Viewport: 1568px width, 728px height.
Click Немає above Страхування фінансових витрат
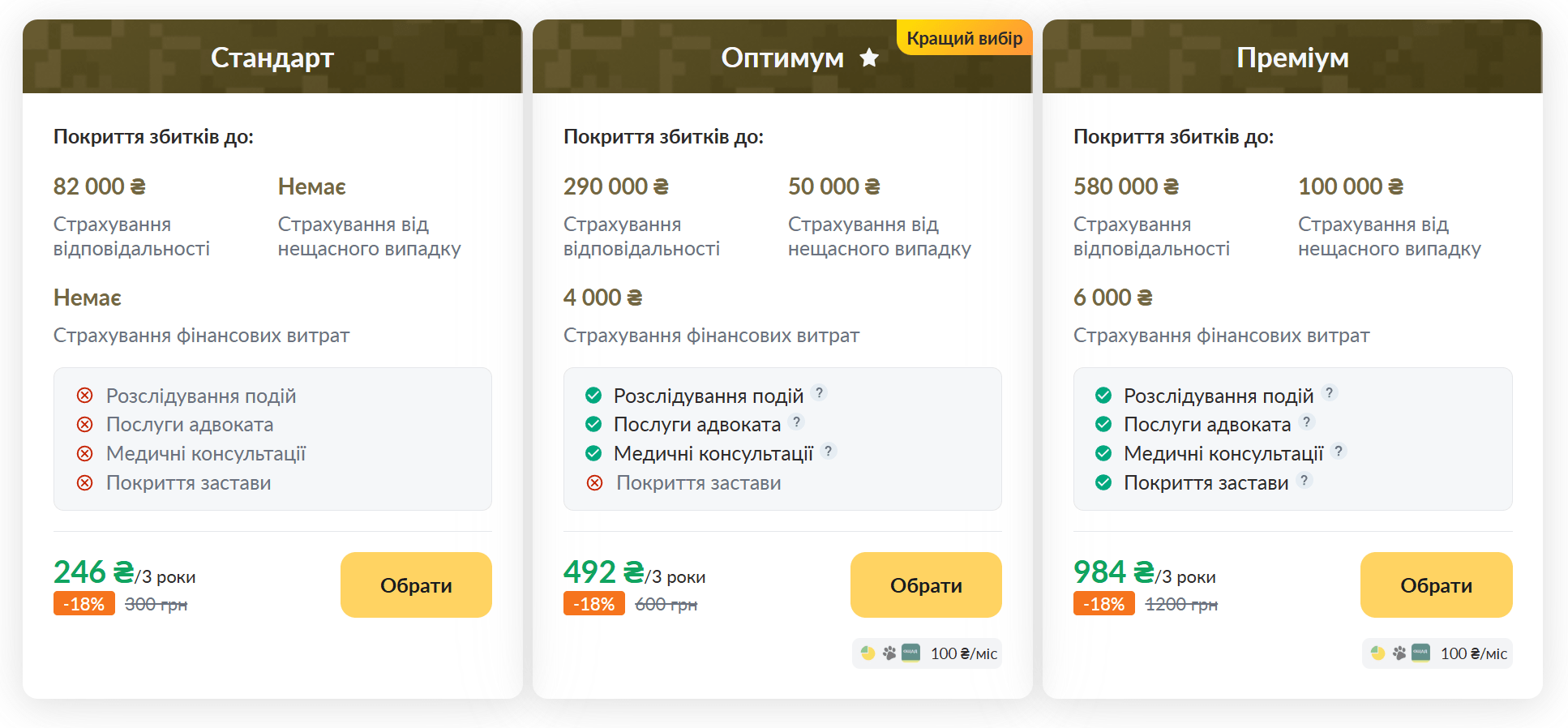click(x=88, y=298)
